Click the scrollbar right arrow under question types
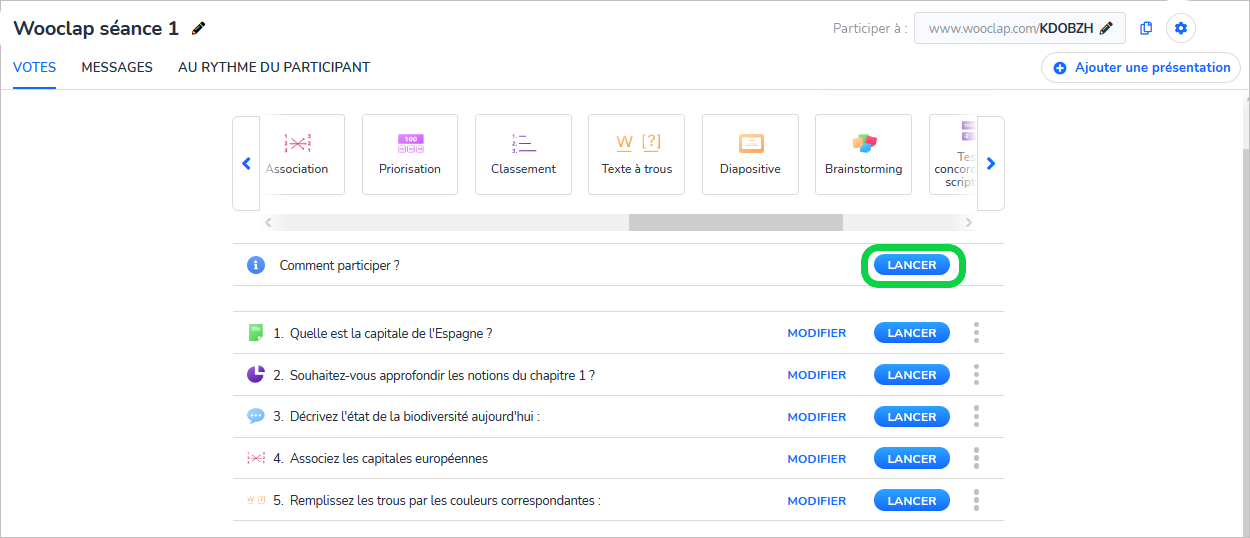 point(969,222)
